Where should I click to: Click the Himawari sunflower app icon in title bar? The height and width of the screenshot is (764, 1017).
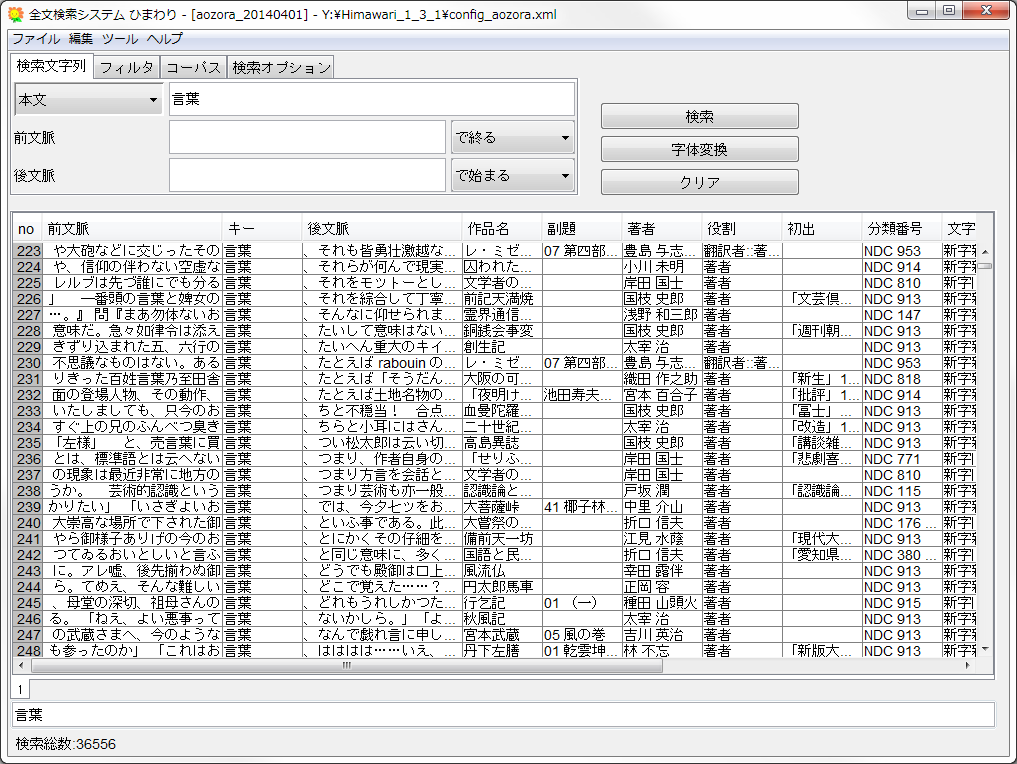click(15, 15)
